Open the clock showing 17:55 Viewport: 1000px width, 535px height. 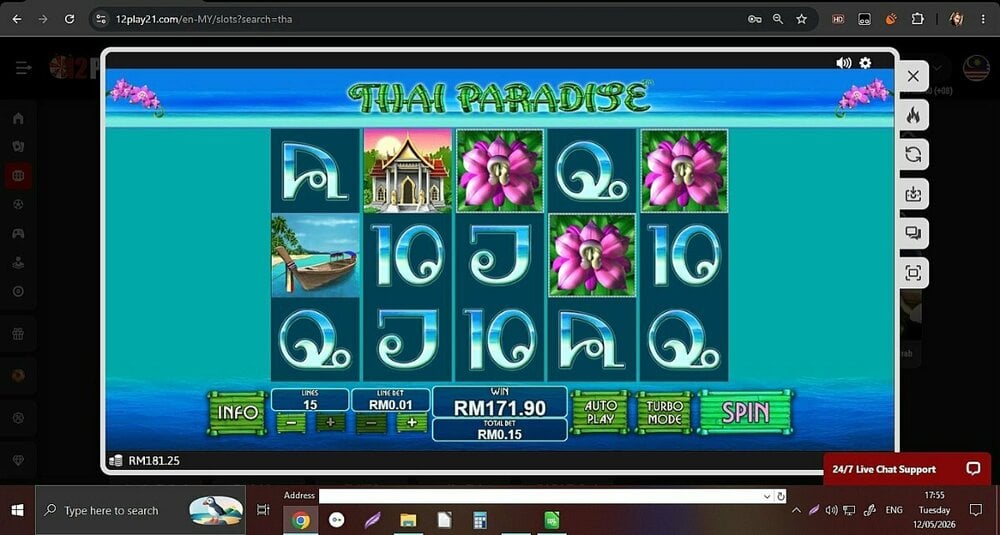point(934,495)
